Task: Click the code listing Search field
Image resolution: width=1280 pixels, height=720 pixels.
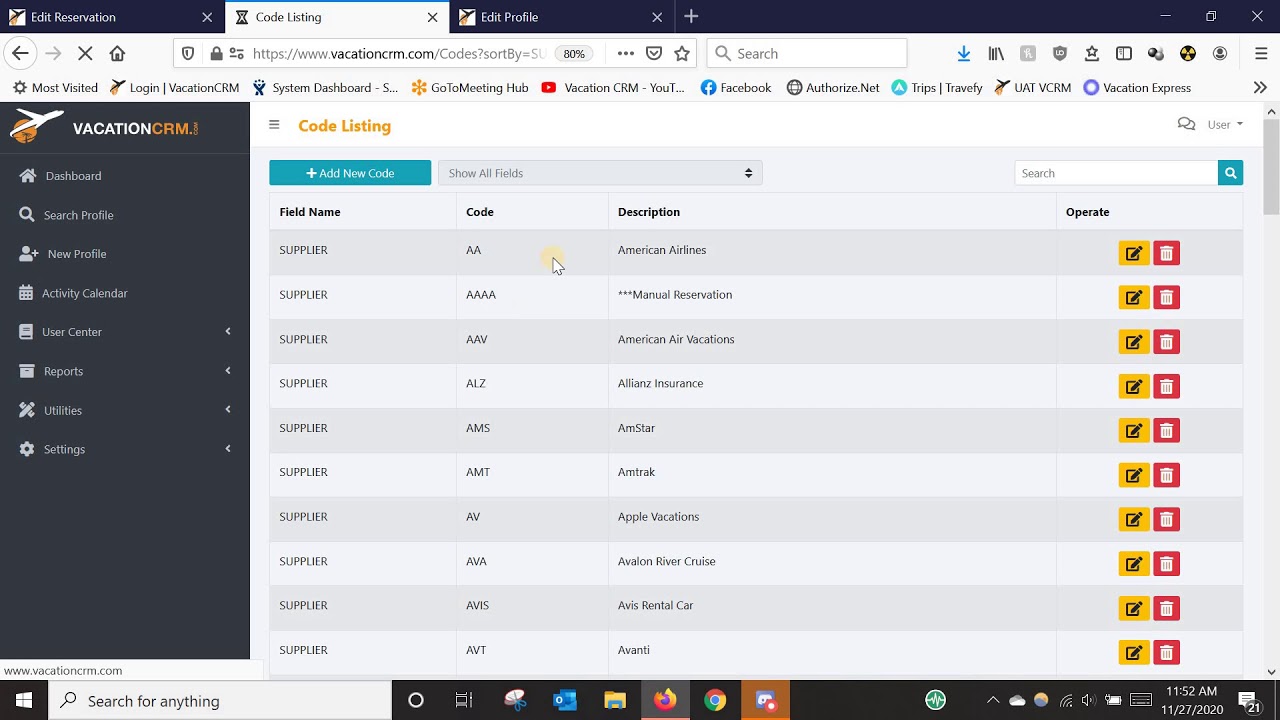Action: pos(1116,173)
